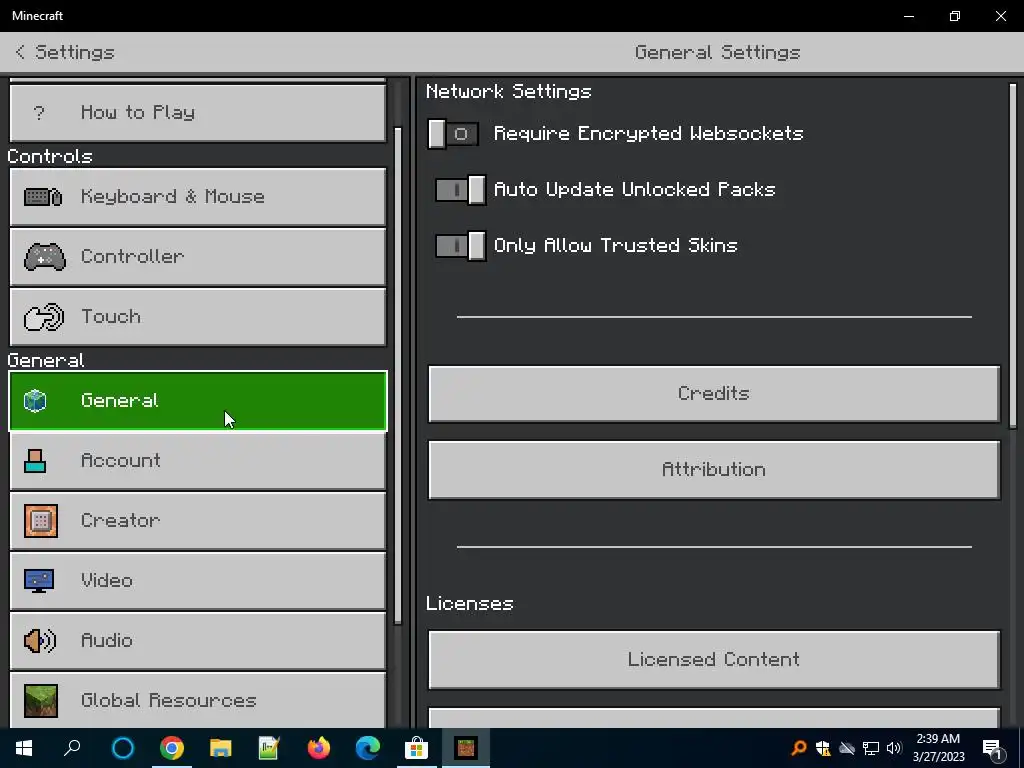The height and width of the screenshot is (768, 1024).
Task: Open Licensed Content
Action: 714,660
